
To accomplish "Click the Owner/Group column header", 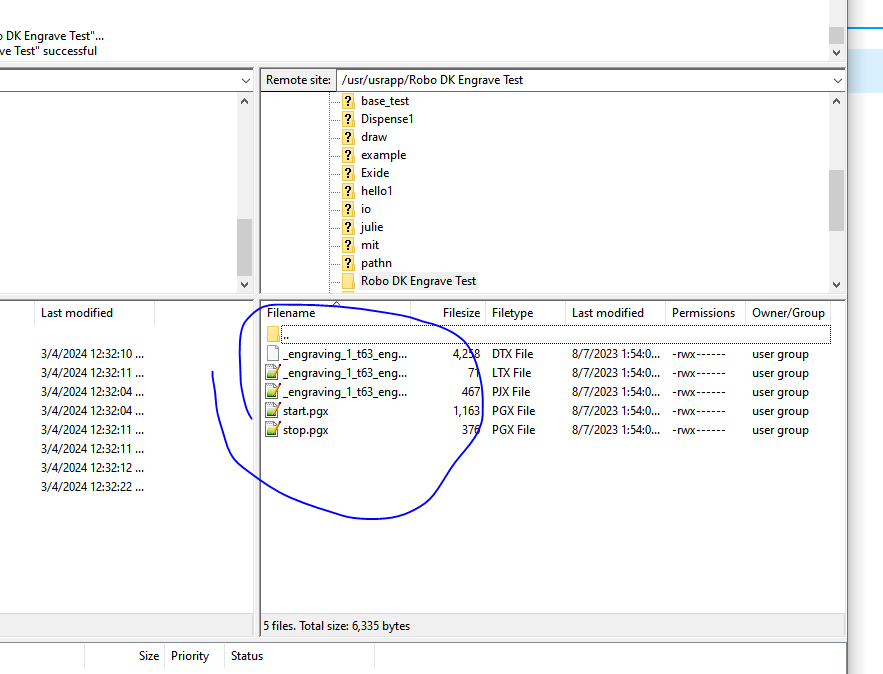I will [x=788, y=313].
